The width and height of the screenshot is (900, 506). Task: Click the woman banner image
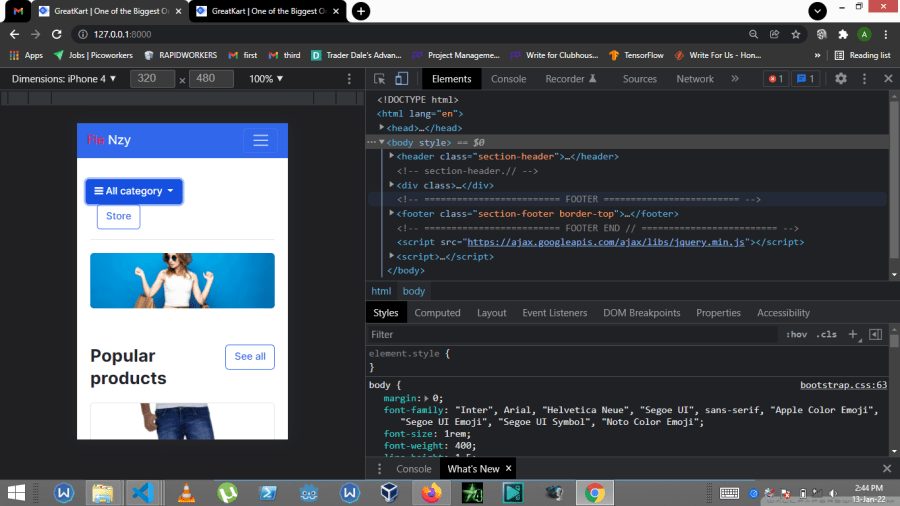182,281
